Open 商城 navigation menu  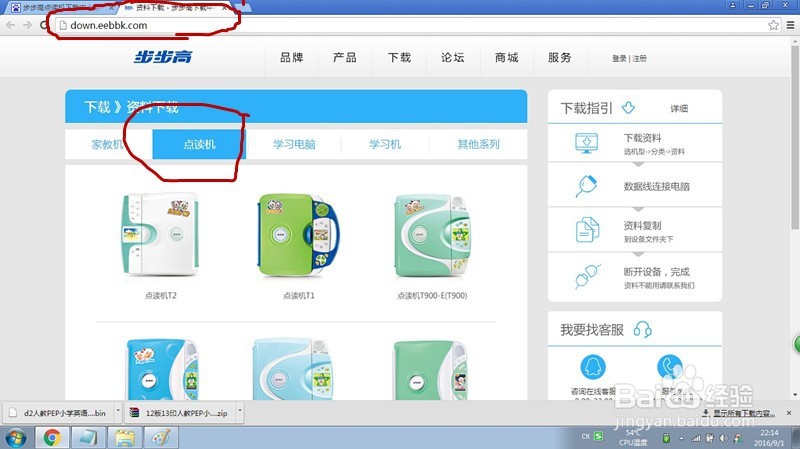[x=507, y=58]
